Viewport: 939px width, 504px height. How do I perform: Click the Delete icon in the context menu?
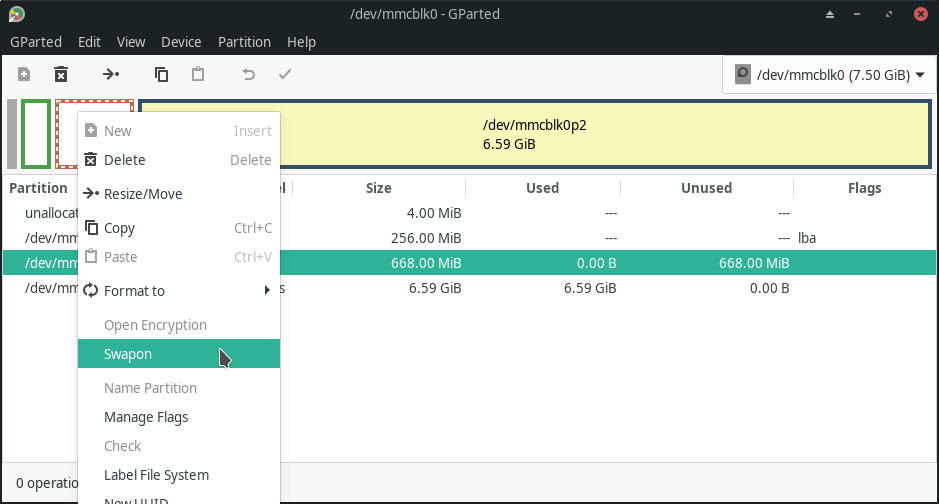pos(90,159)
